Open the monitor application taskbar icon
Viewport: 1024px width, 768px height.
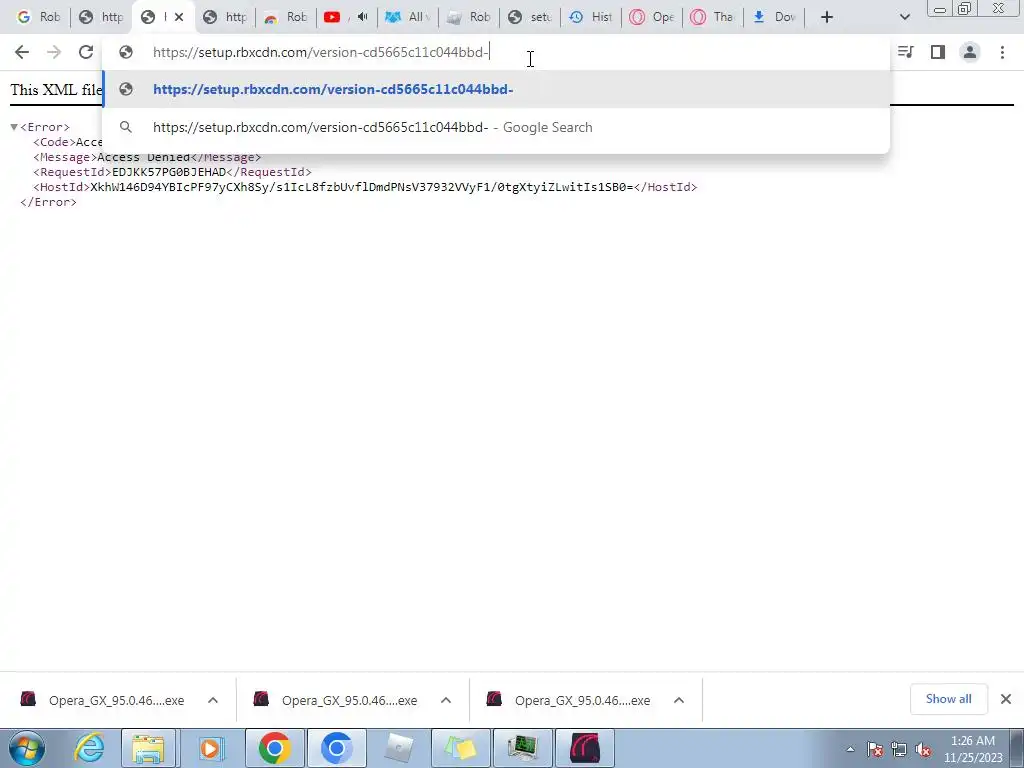click(522, 748)
